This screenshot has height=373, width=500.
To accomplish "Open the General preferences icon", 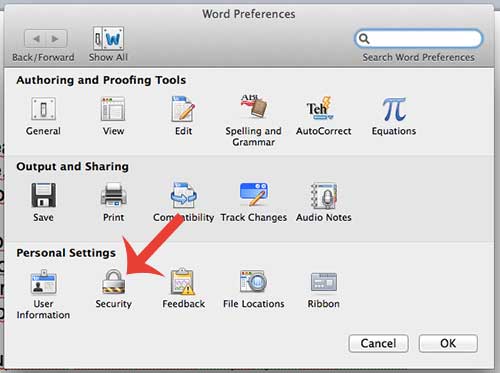I will (x=43, y=109).
